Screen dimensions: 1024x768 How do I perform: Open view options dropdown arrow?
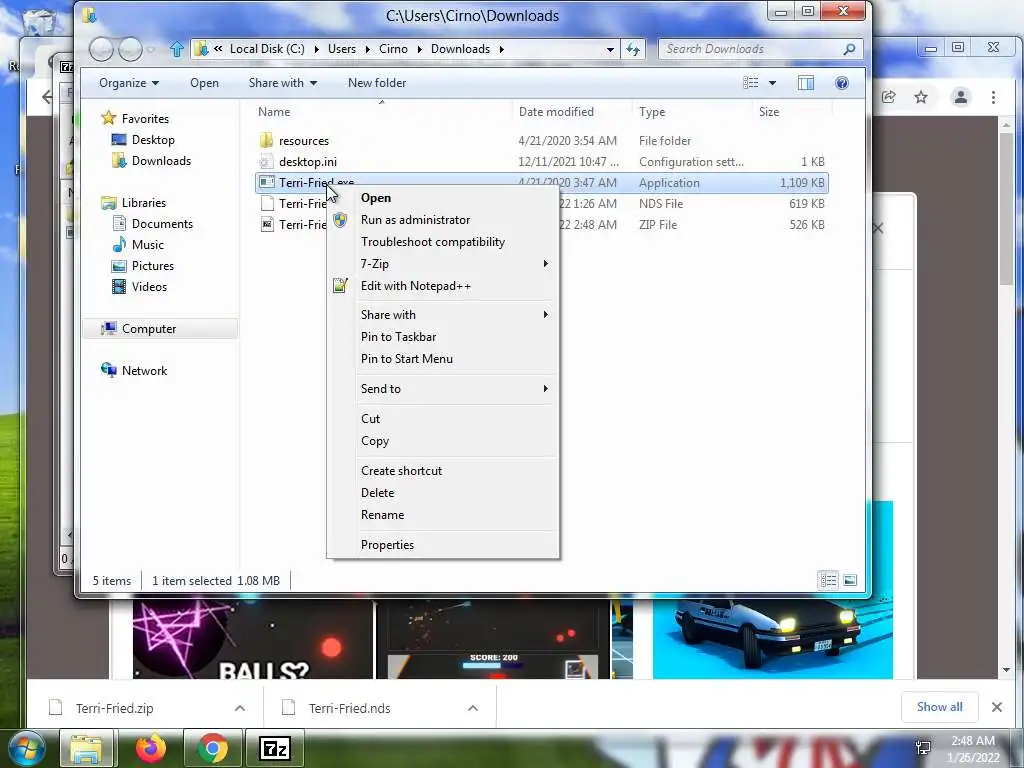tap(773, 83)
